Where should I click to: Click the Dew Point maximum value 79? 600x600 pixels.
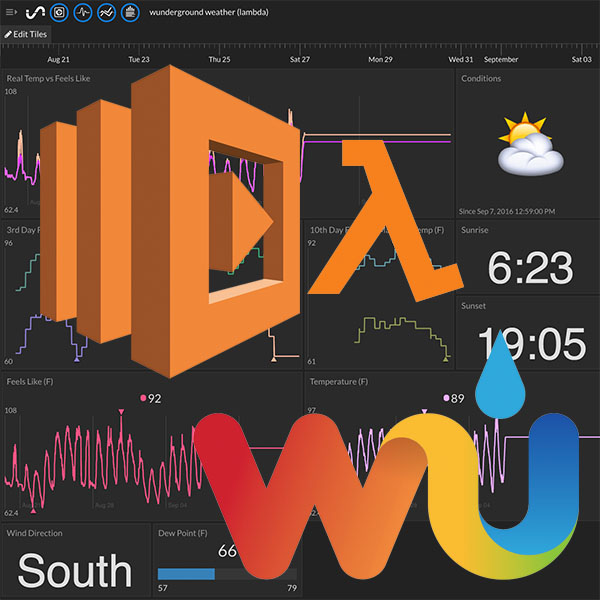pos(292,588)
